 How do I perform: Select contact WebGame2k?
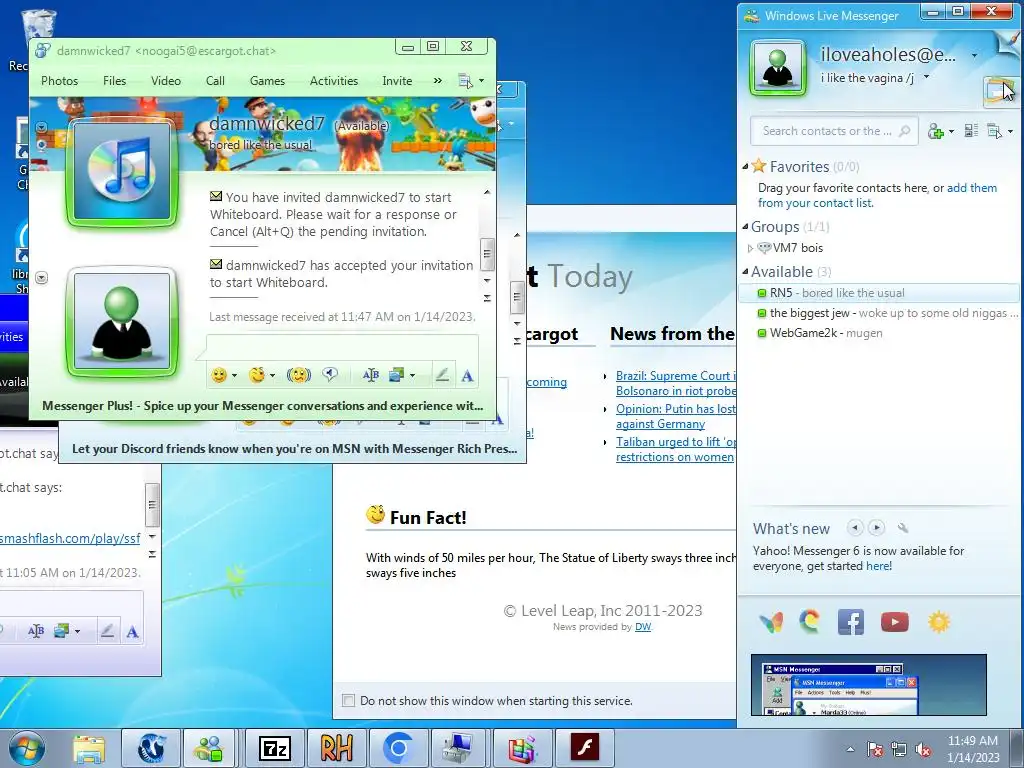click(878, 333)
